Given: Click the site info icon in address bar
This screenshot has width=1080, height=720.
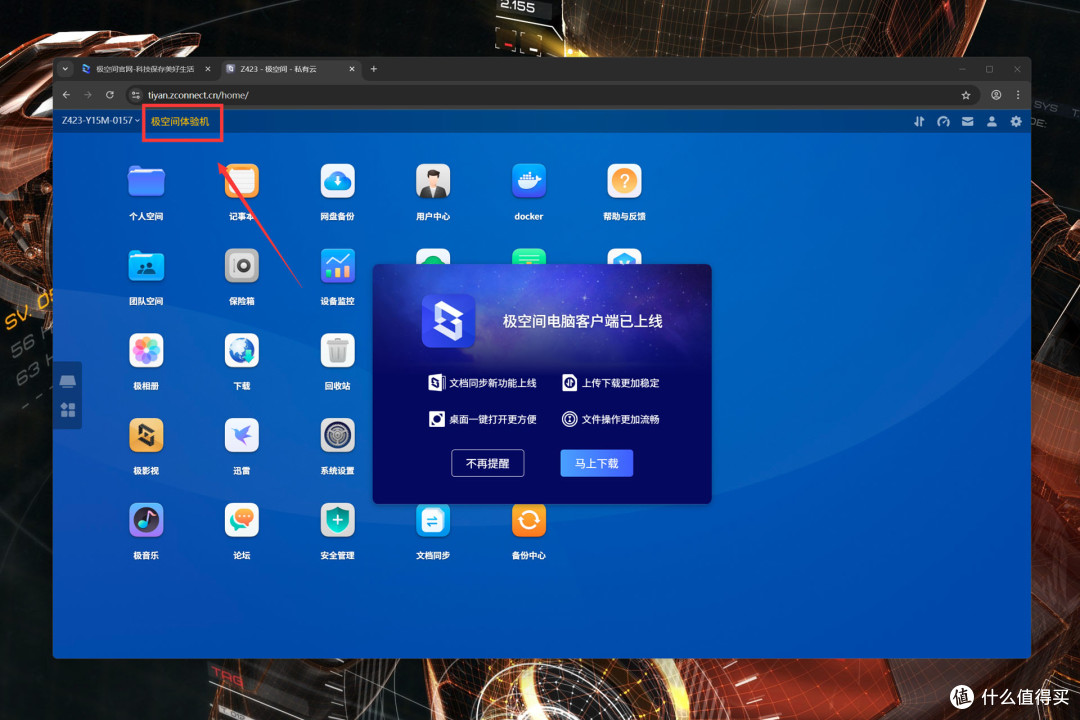Looking at the screenshot, I should (x=136, y=95).
